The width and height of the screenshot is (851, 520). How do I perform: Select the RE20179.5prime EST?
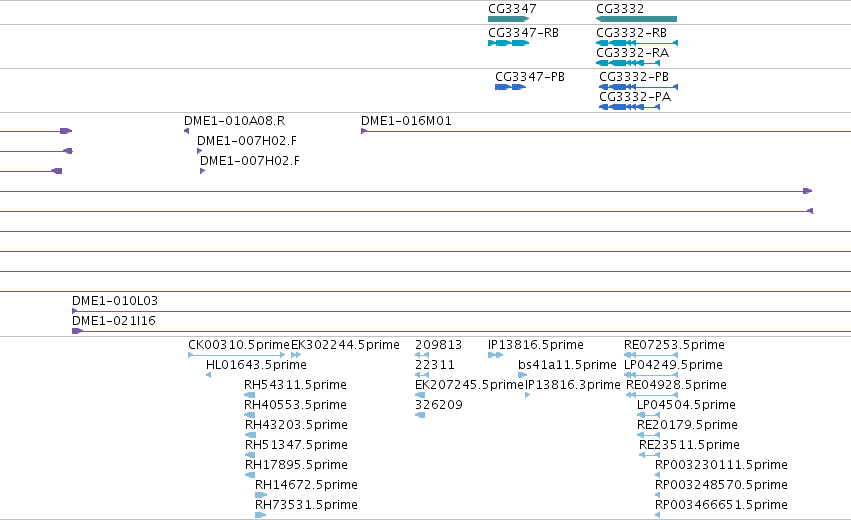(x=649, y=435)
